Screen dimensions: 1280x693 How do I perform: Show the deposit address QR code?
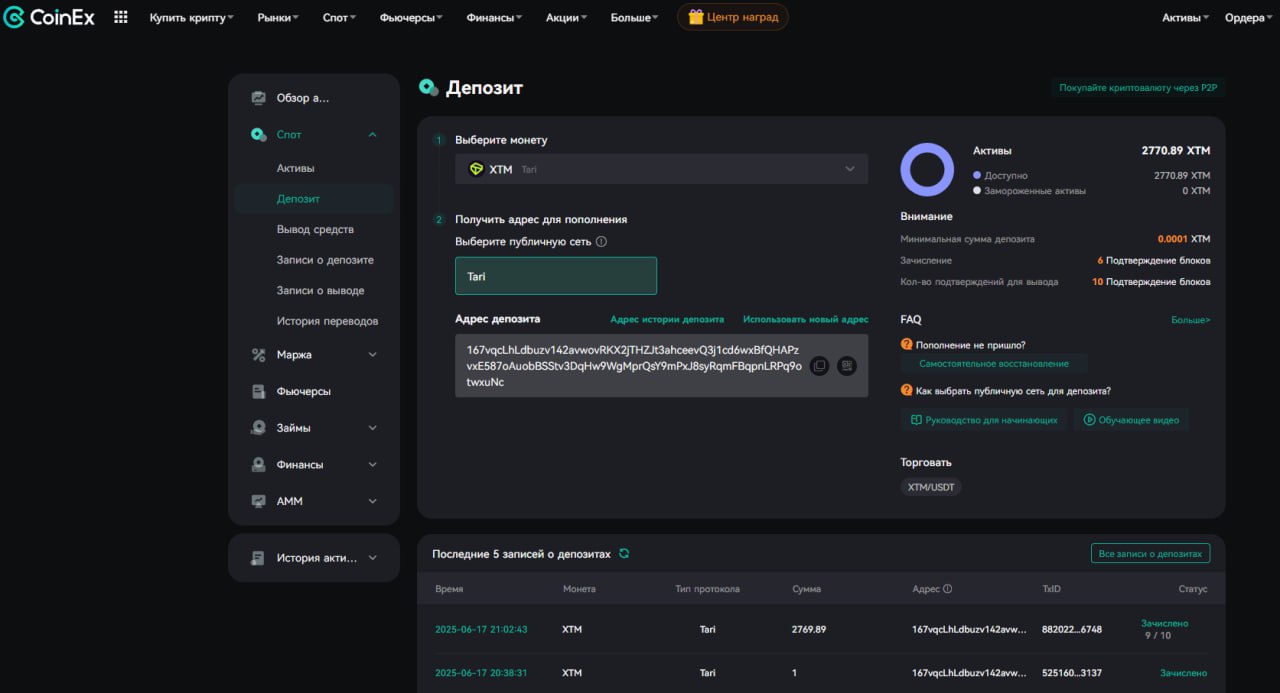pyautogui.click(x=847, y=366)
